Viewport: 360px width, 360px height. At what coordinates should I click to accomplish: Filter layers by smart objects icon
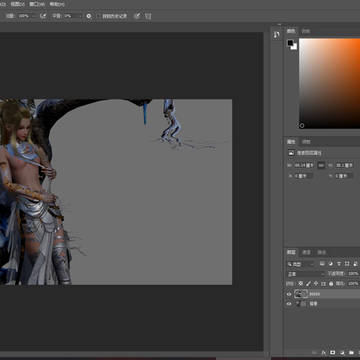pos(355,264)
